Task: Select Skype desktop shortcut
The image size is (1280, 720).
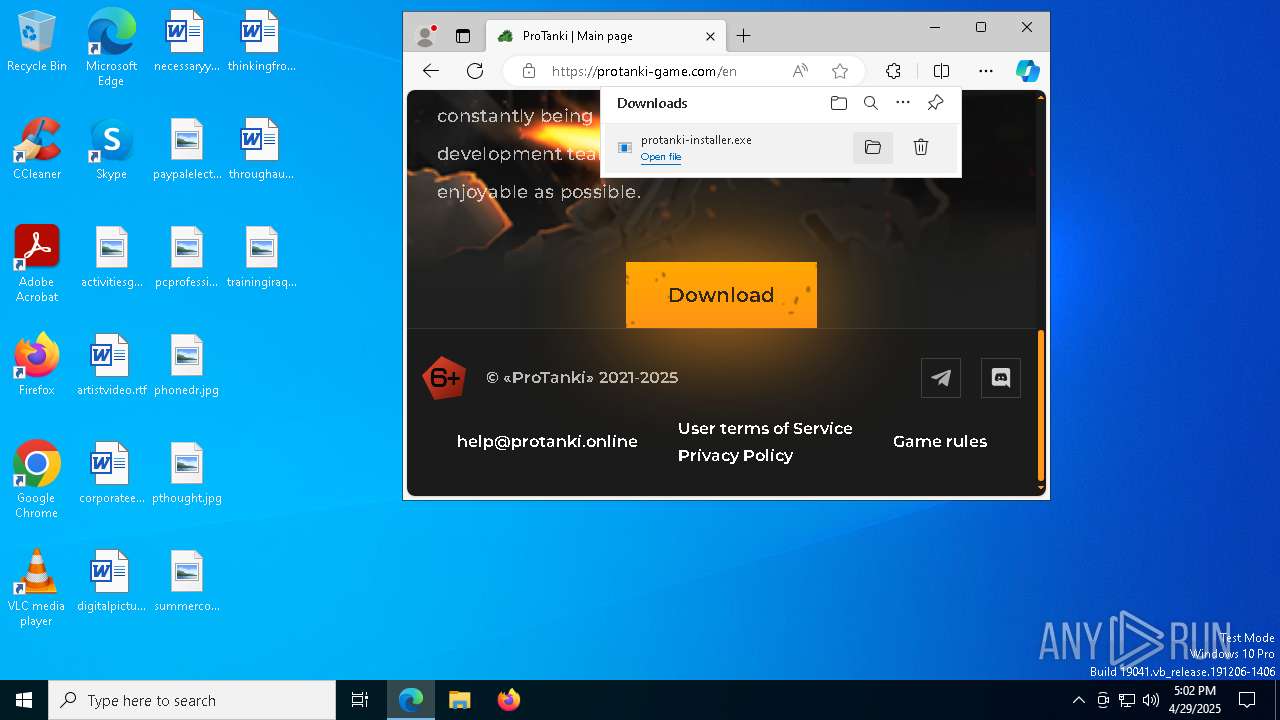Action: (111, 150)
